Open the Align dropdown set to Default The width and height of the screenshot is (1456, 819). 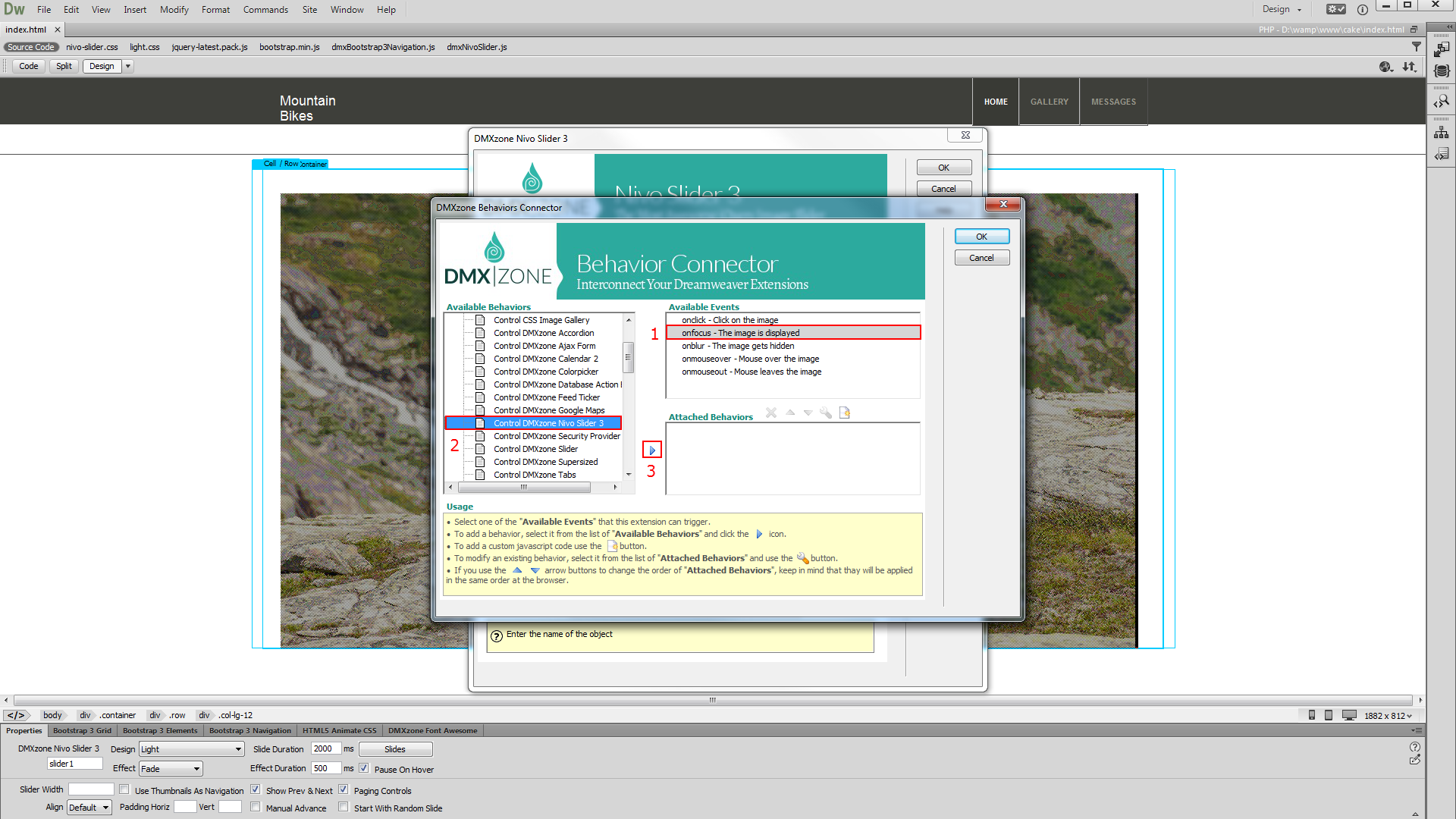[89, 808]
